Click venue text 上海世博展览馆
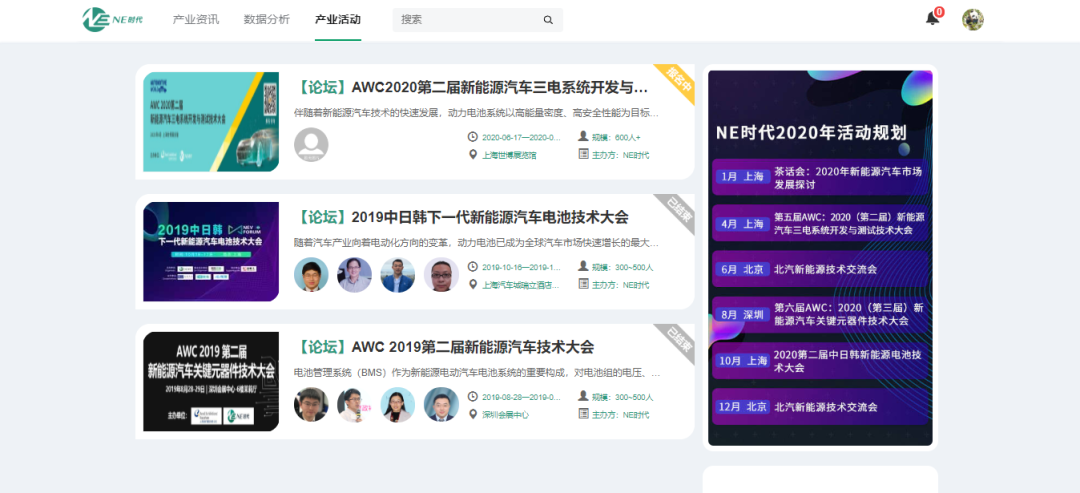1080x493 pixels. coord(509,155)
